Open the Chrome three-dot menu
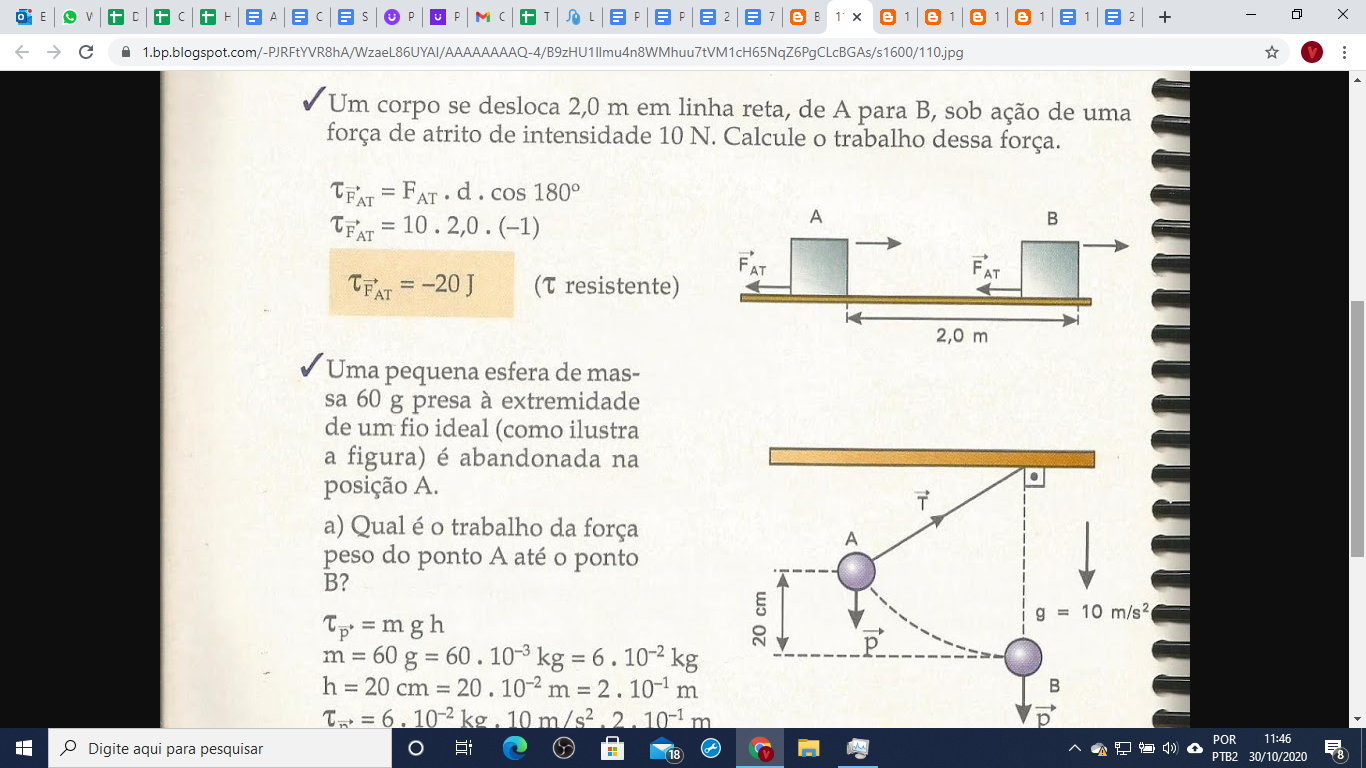This screenshot has width=1366, height=768. pyautogui.click(x=1345, y=52)
